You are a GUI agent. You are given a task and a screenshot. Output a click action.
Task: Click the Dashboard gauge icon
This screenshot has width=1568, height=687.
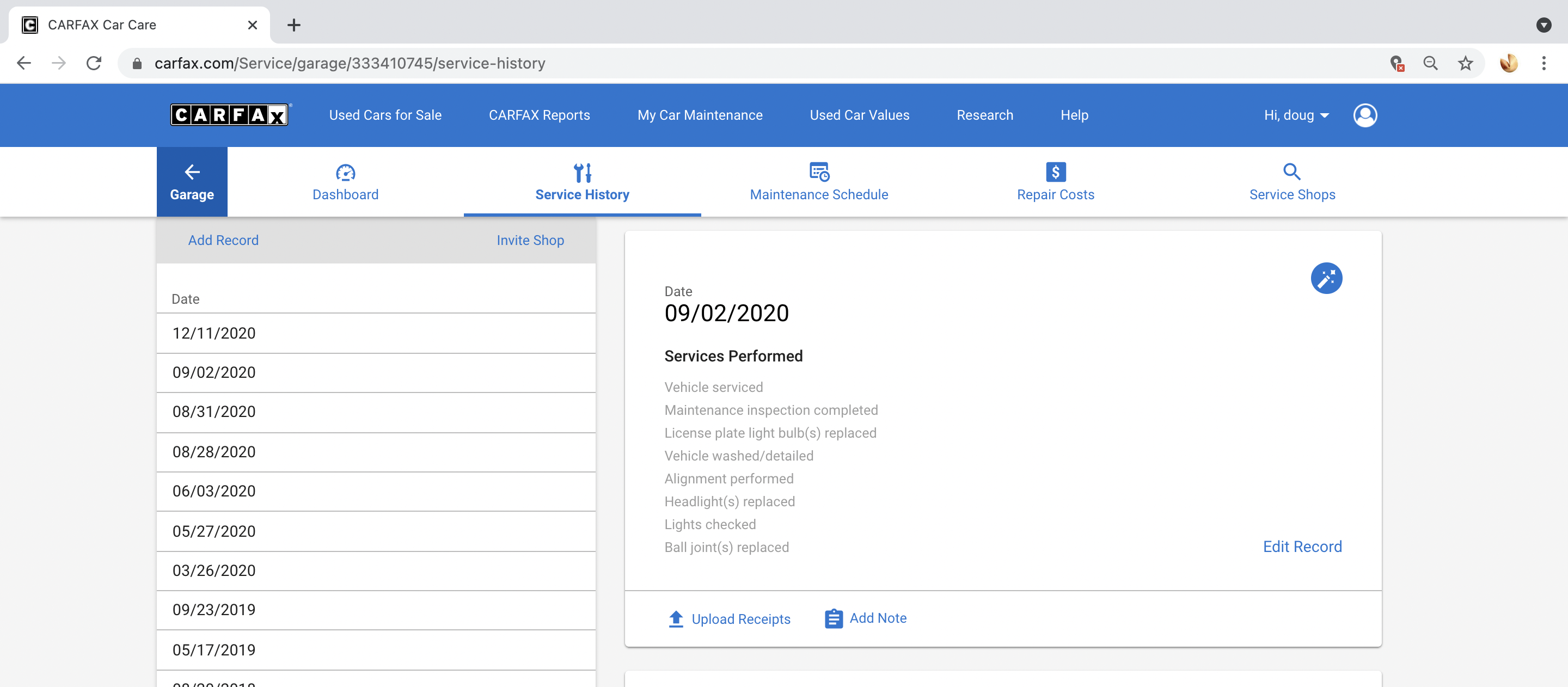click(345, 172)
